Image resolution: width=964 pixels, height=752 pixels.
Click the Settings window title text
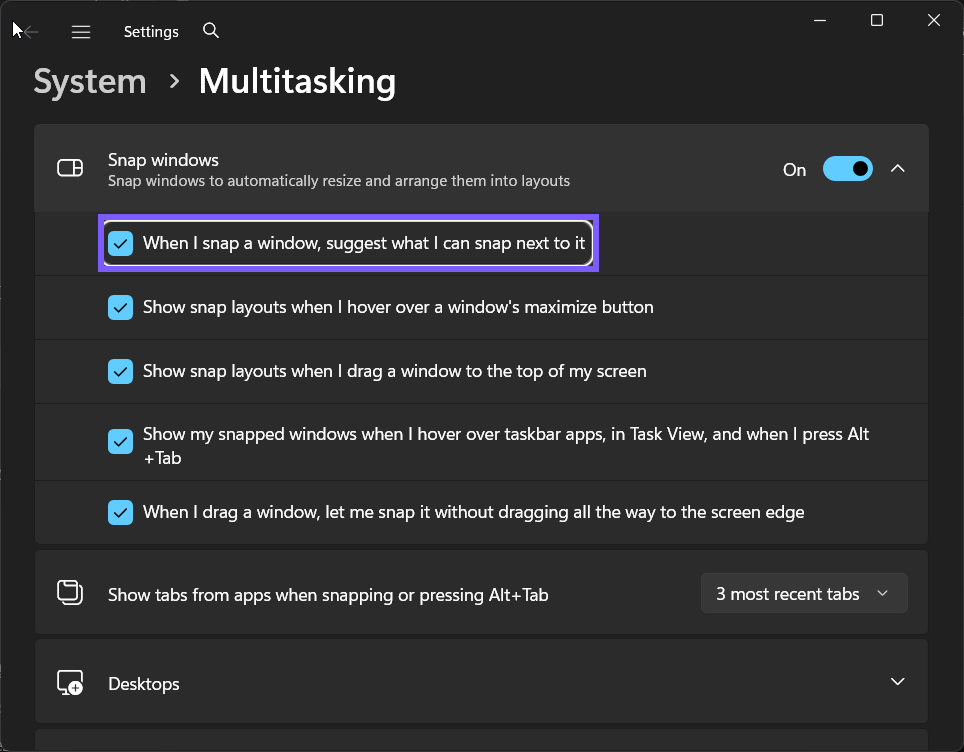click(151, 31)
